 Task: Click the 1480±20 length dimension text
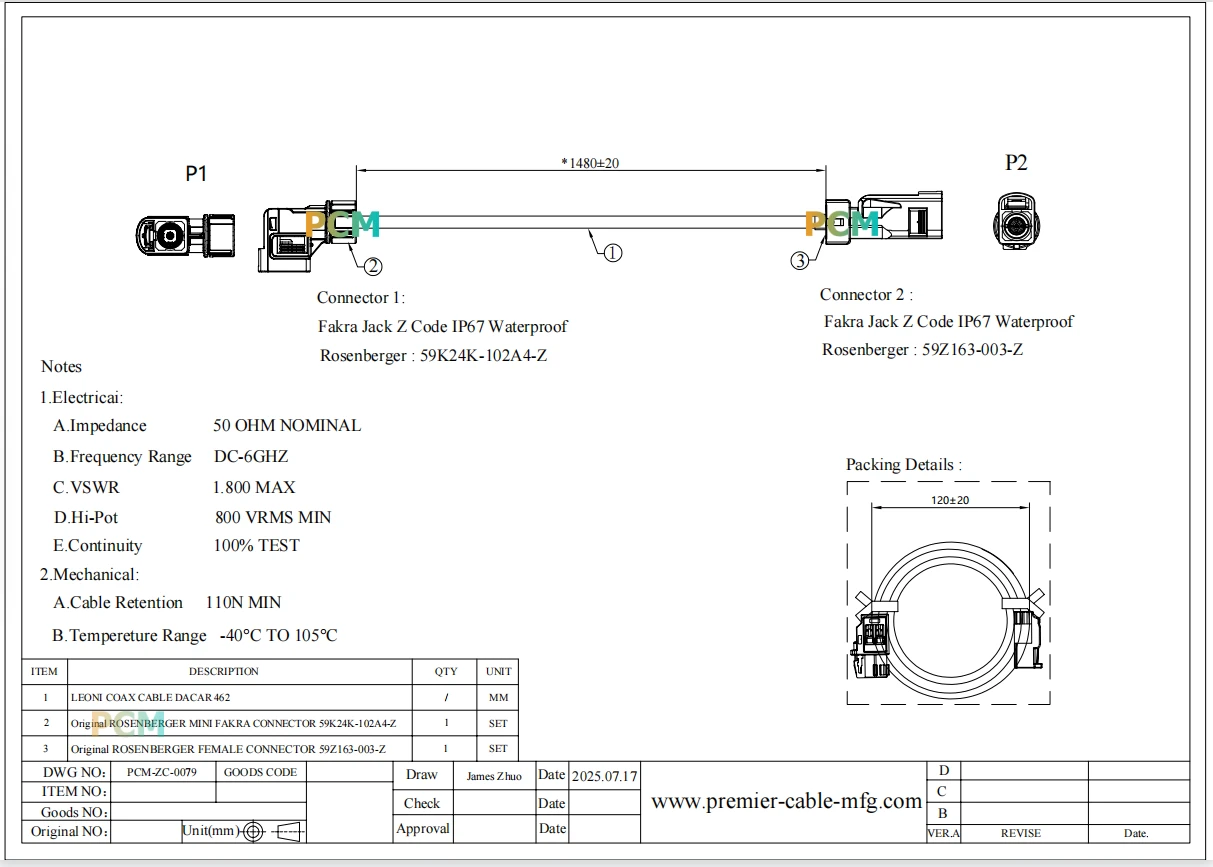(590, 163)
